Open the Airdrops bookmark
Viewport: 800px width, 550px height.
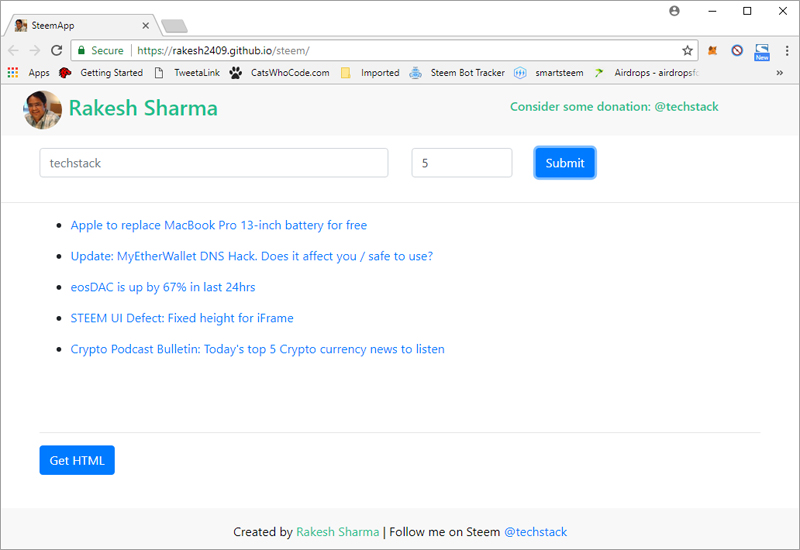646,72
